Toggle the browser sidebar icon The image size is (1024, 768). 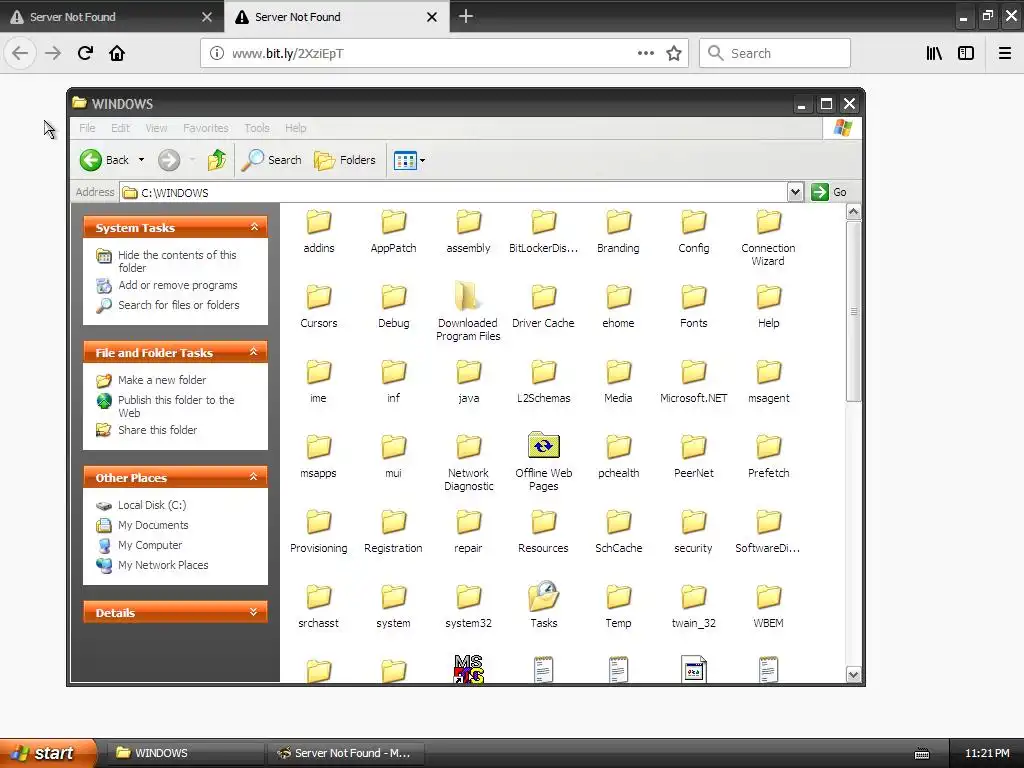click(x=966, y=54)
